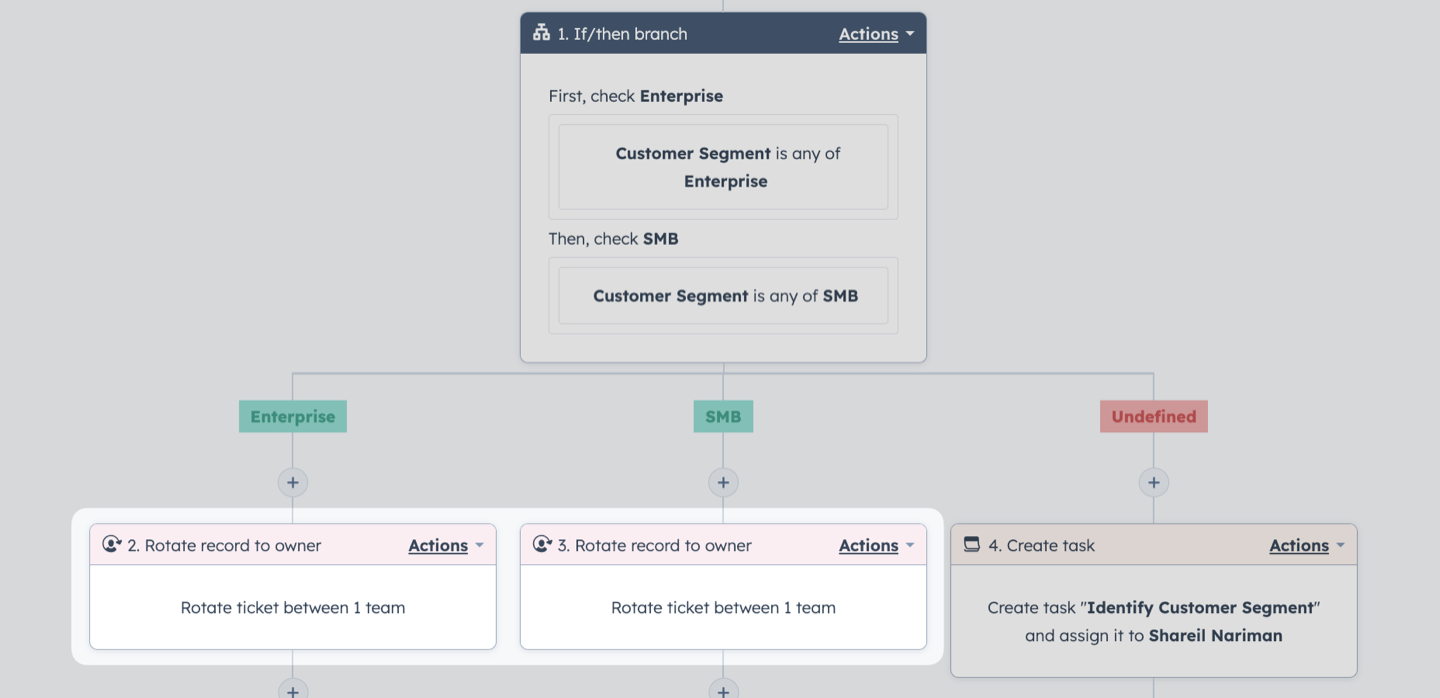The width and height of the screenshot is (1440, 698).
Task: Add action under SMB branch label
Action: (x=723, y=482)
